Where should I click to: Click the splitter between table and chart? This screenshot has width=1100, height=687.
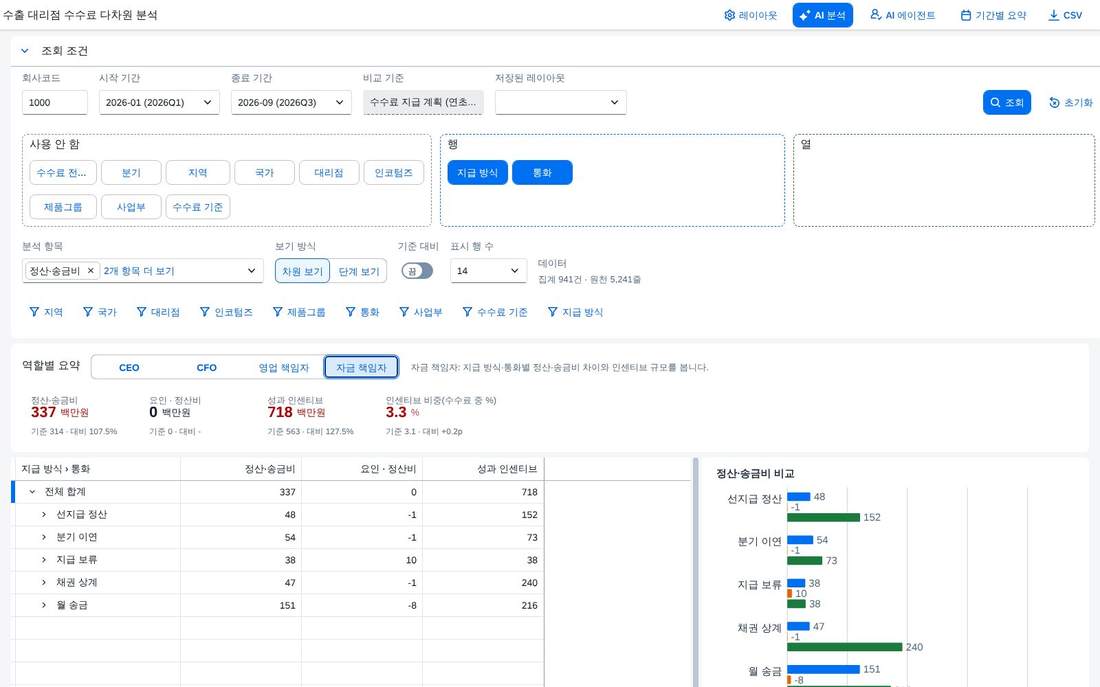point(695,573)
